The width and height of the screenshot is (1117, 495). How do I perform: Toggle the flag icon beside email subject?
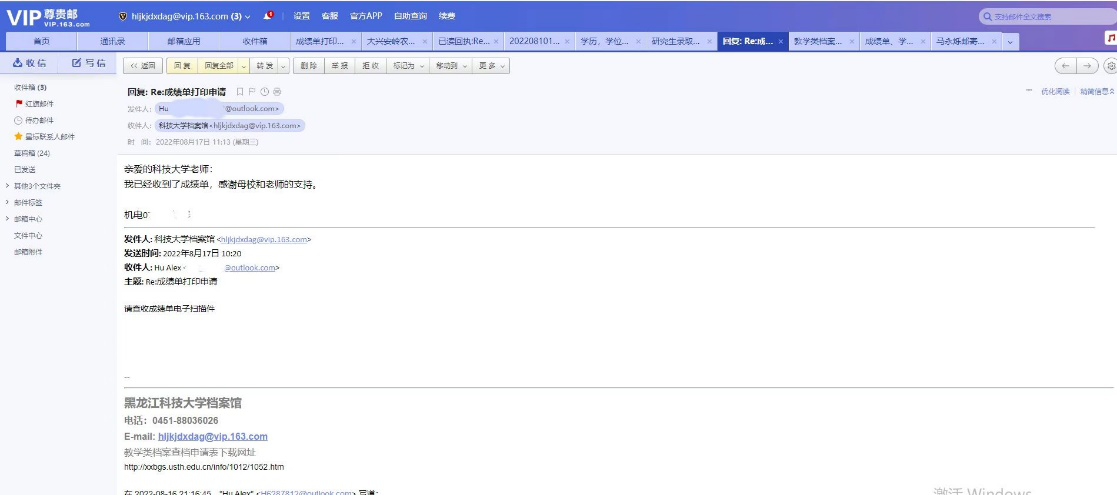click(x=252, y=91)
